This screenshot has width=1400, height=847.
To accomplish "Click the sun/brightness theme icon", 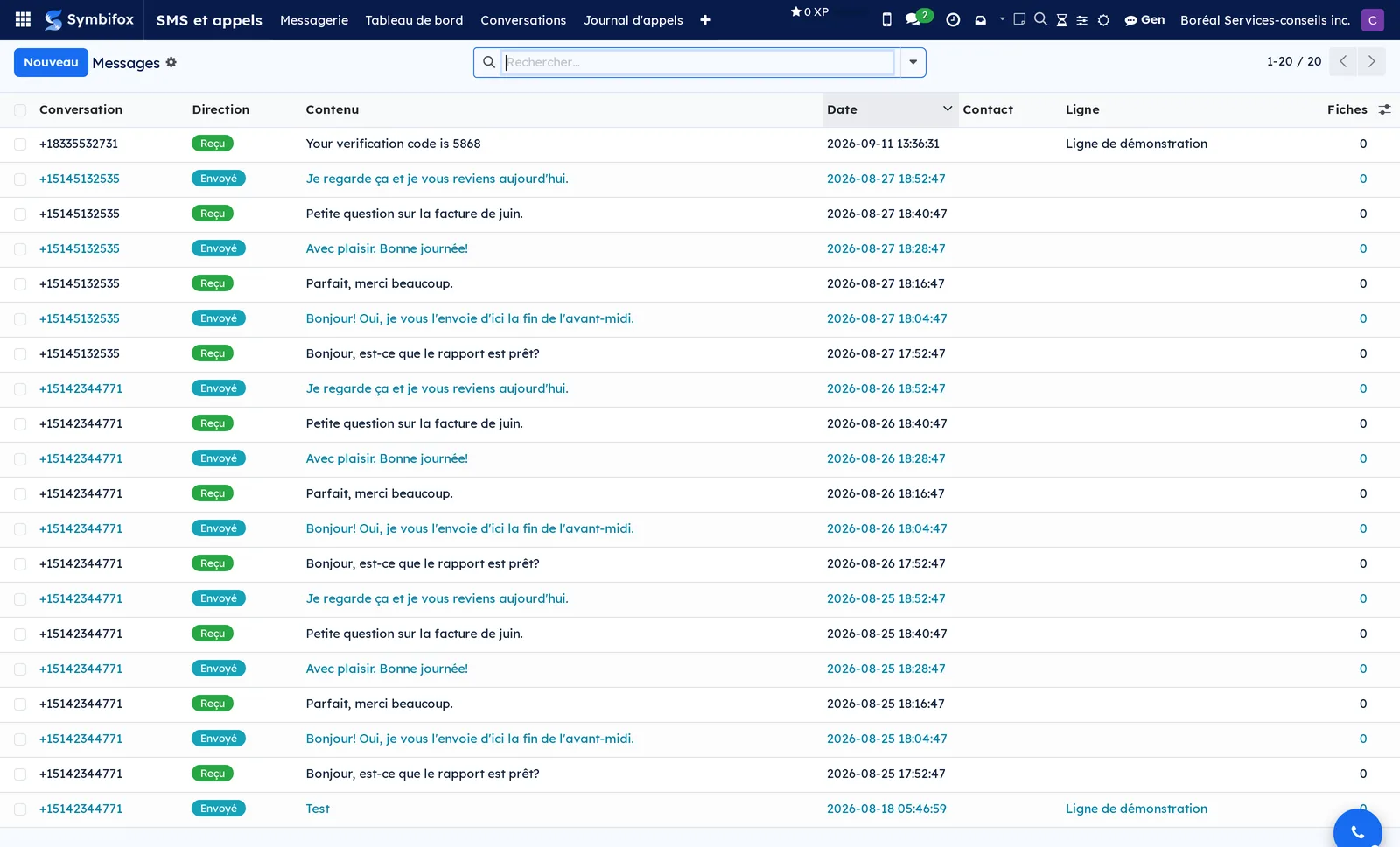I will coord(1103,20).
